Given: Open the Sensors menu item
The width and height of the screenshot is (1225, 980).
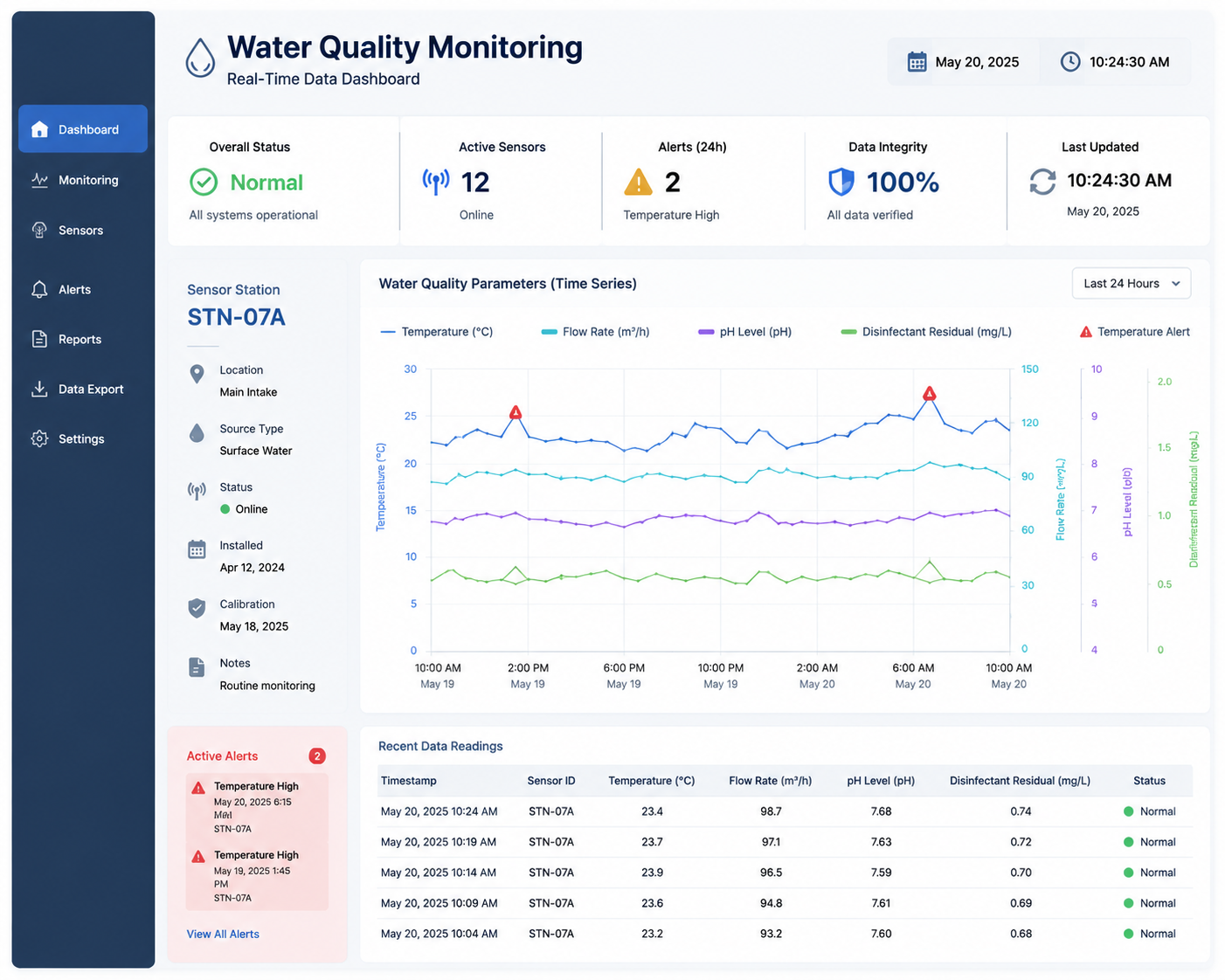Looking at the screenshot, I should click(x=83, y=231).
